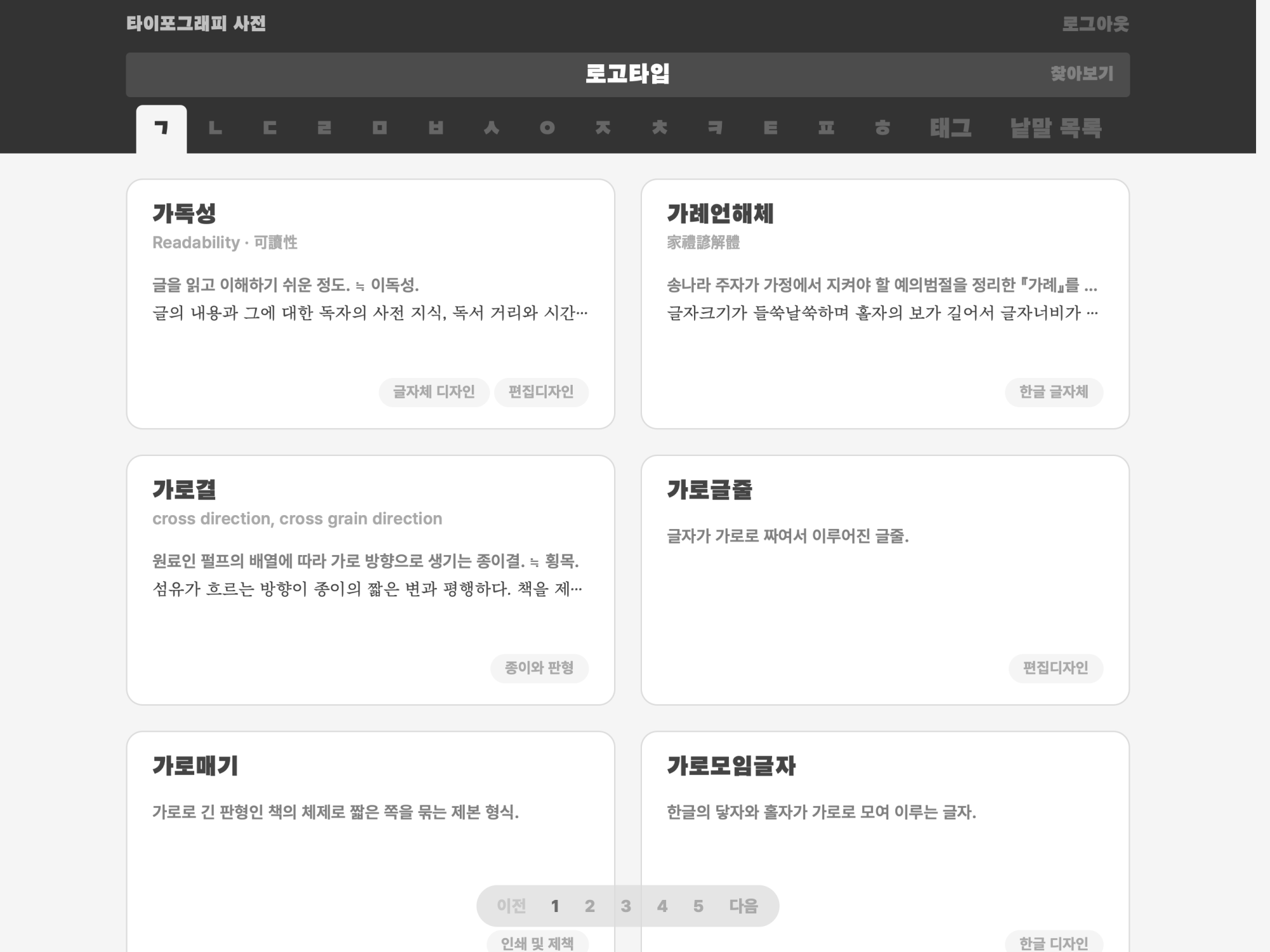Open the ㅂ consonant tab

[x=436, y=128]
